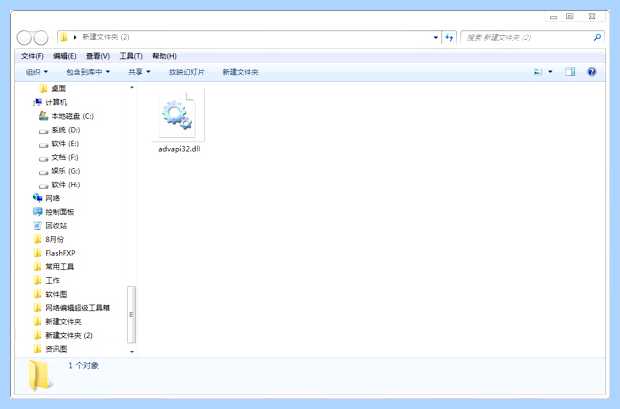The image size is (620, 409).
Task: Open the 查看(V) menu
Action: [x=98, y=56]
